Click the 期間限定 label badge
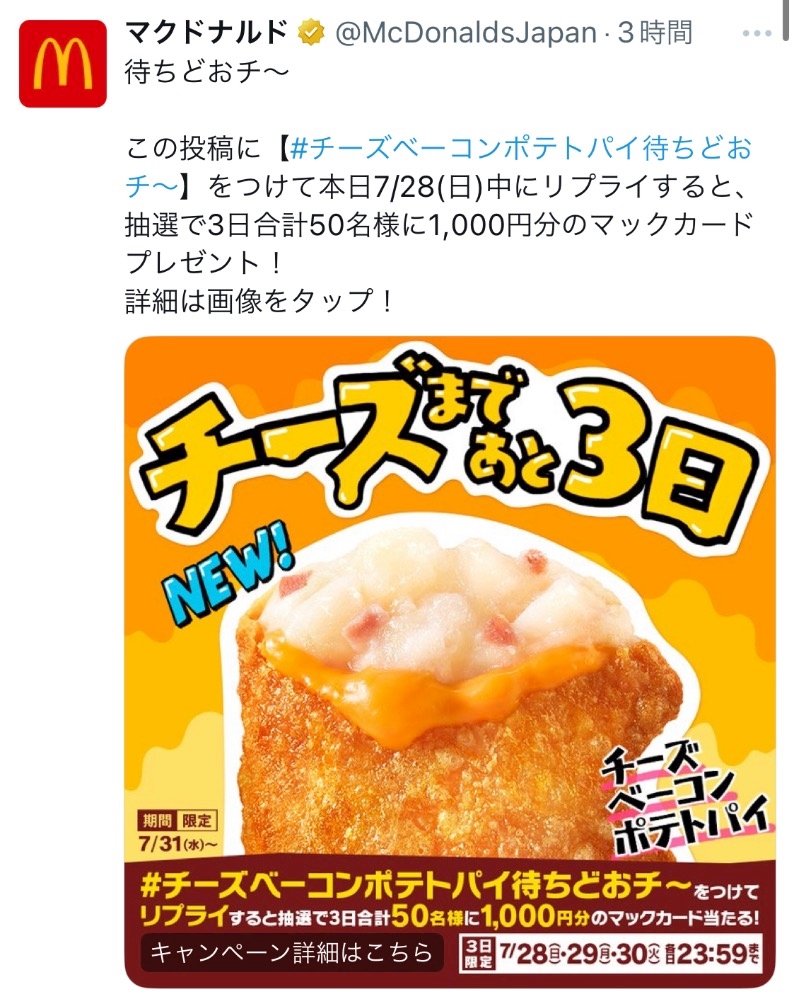 (x=178, y=820)
